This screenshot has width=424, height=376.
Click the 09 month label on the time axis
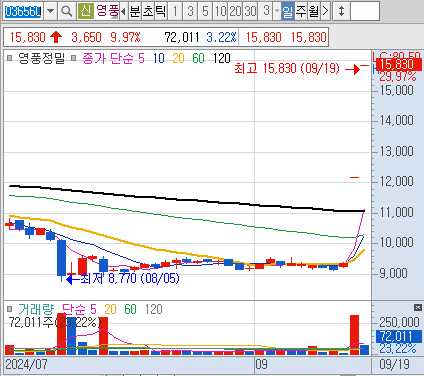coord(262,364)
